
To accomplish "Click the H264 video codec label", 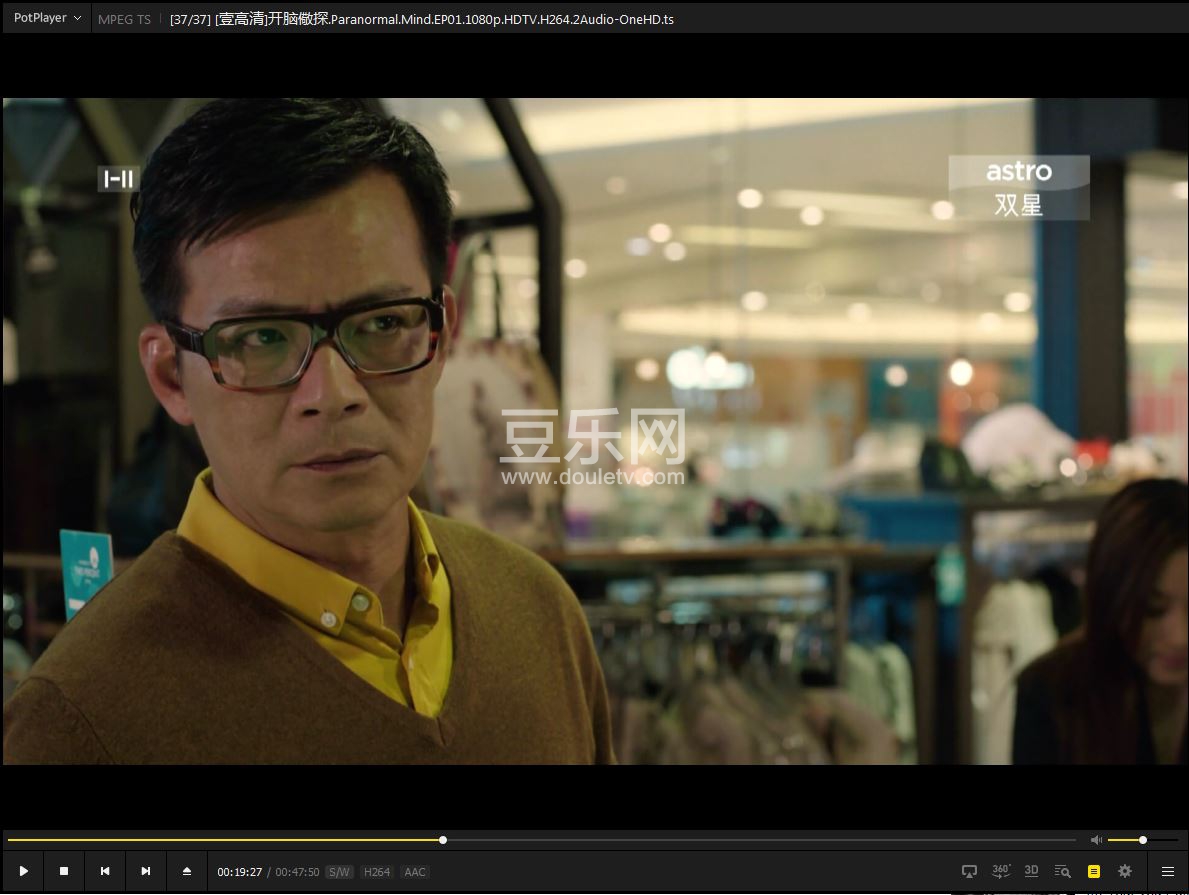I will click(x=377, y=872).
